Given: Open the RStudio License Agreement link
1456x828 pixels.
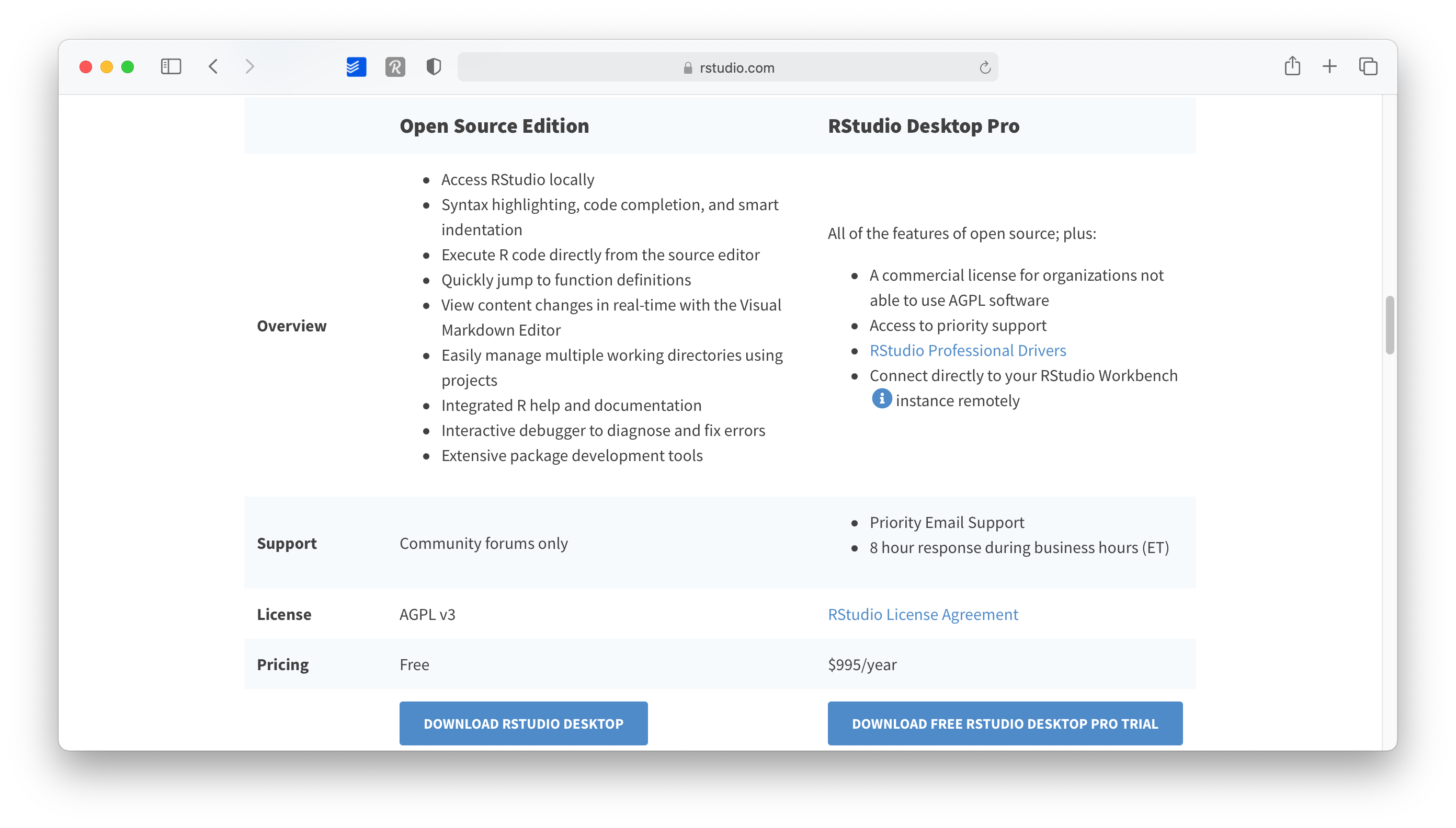Looking at the screenshot, I should 923,614.
